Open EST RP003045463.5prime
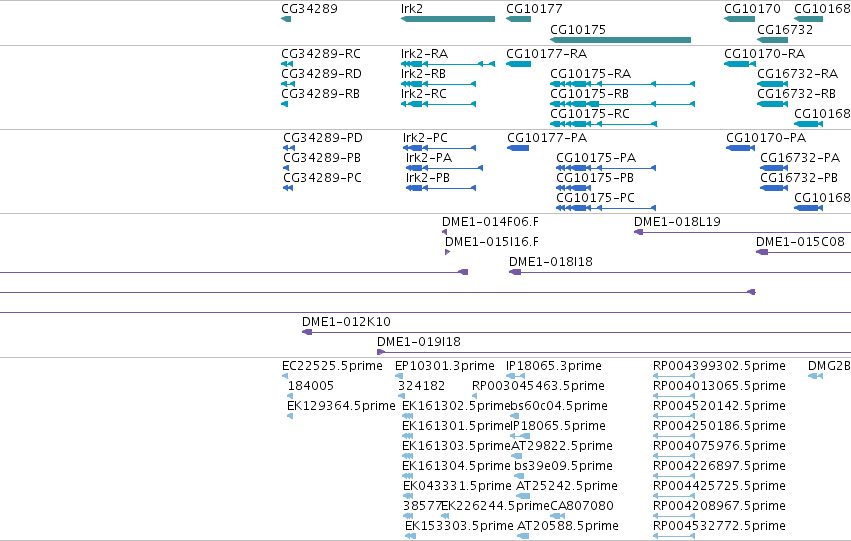Screen dimensions: 851x541 538,386
